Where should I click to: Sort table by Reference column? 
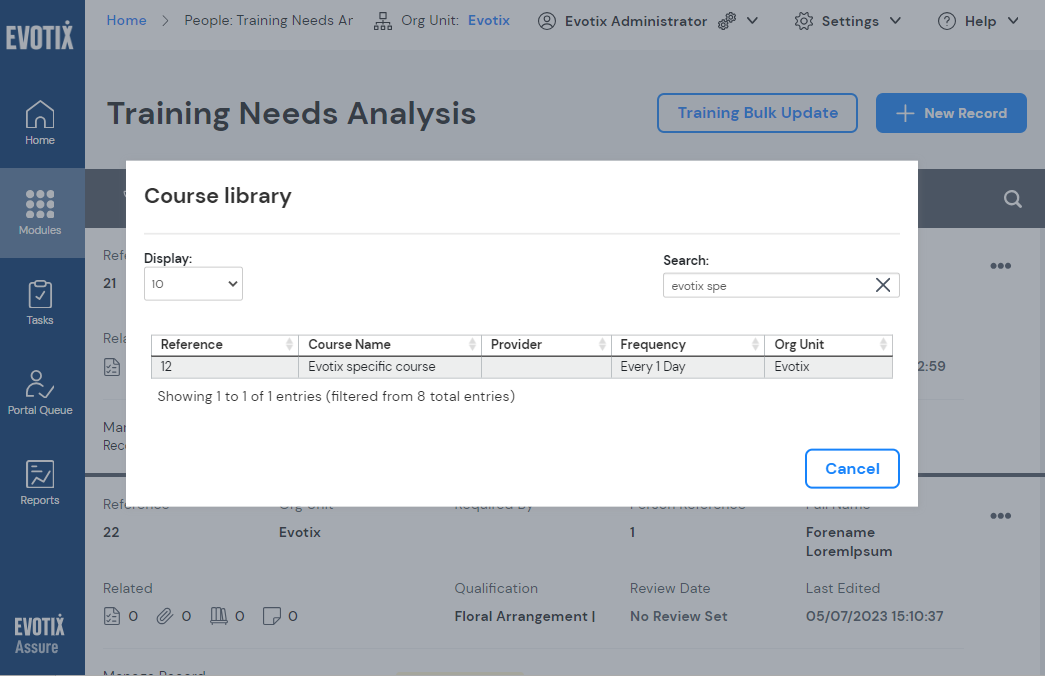[225, 345]
